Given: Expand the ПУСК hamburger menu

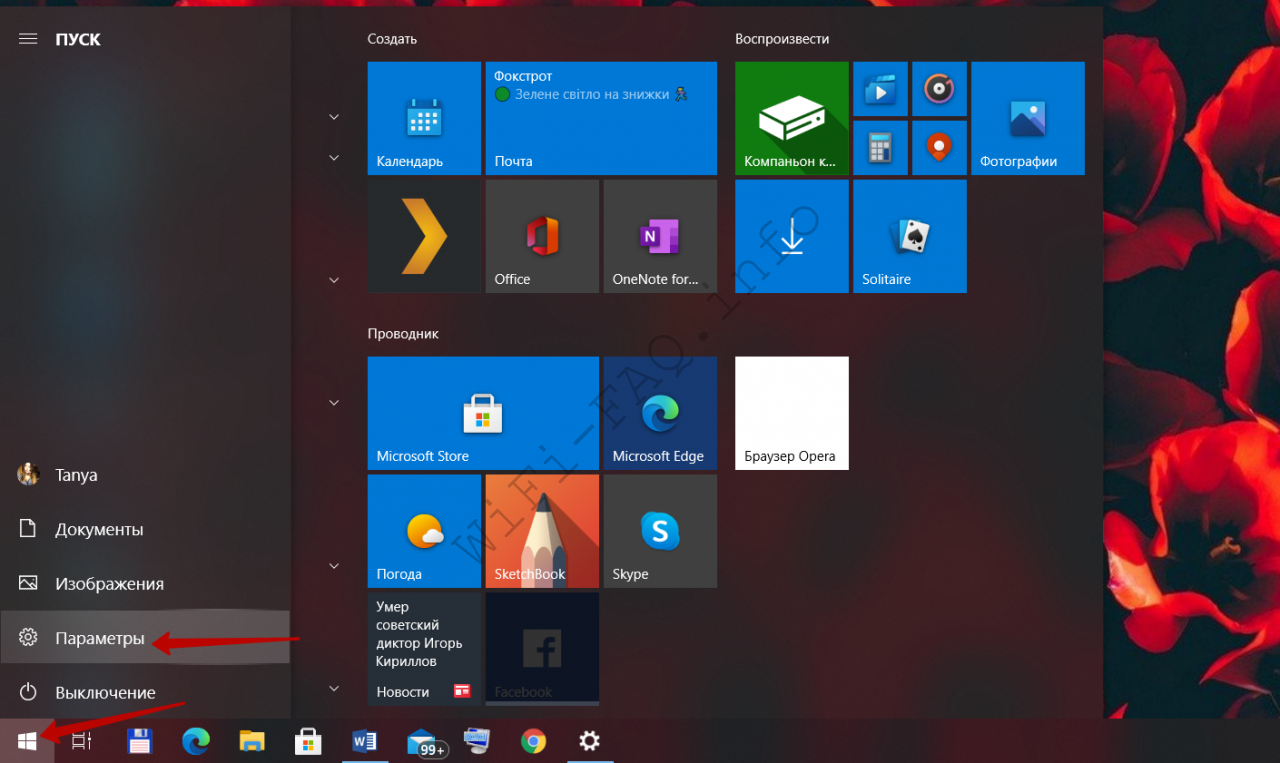Looking at the screenshot, I should click(x=28, y=39).
